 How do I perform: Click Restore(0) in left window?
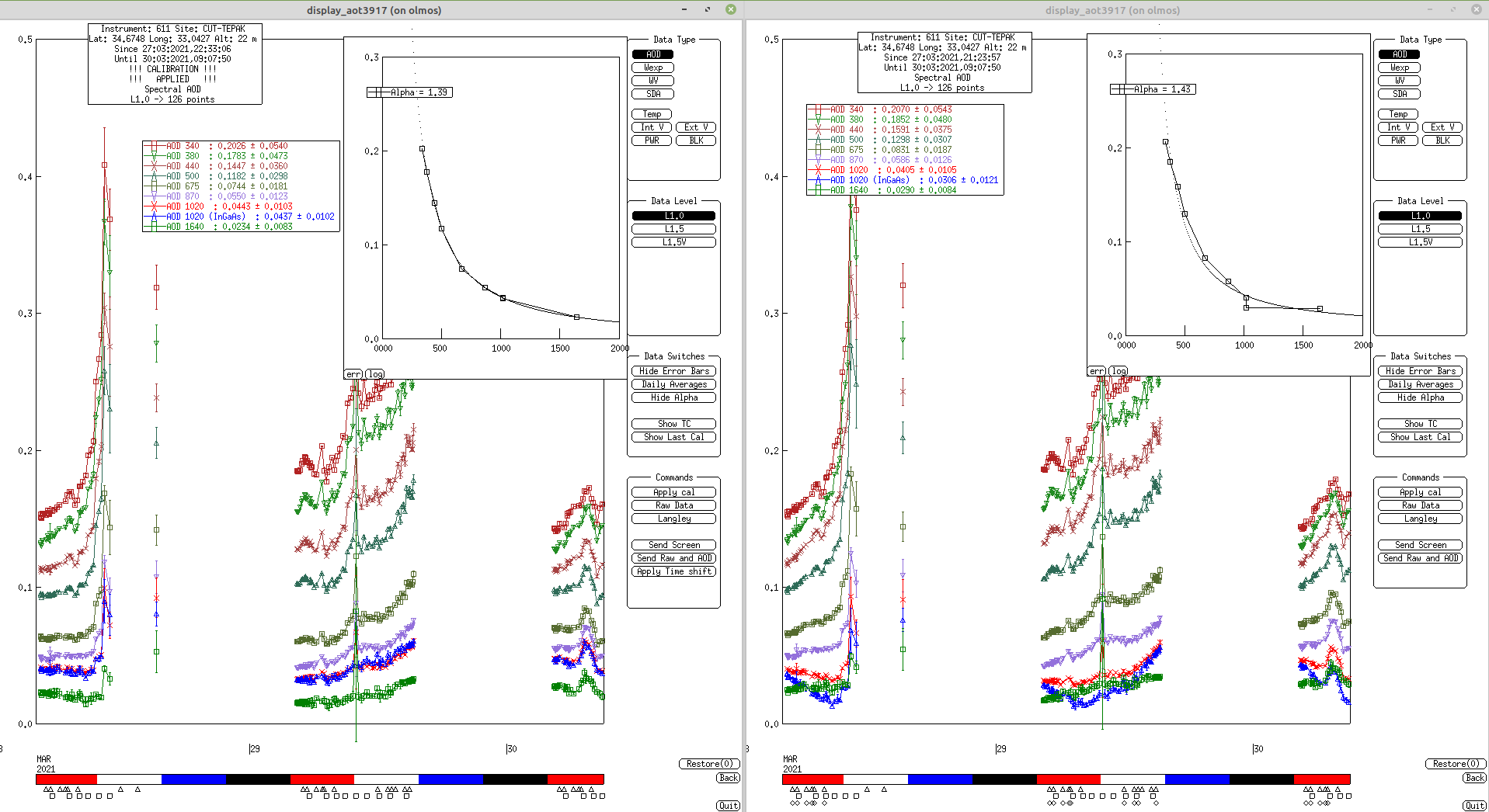[x=709, y=764]
